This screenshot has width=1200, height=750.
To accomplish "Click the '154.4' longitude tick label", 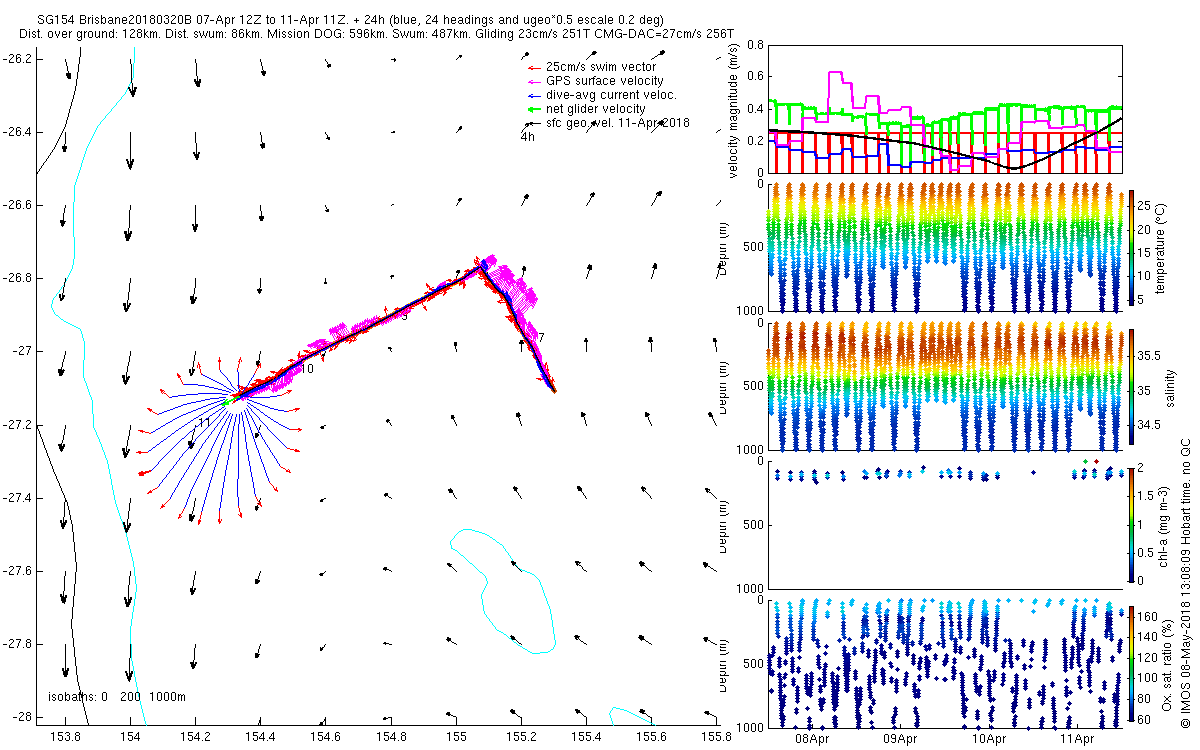I will [261, 737].
